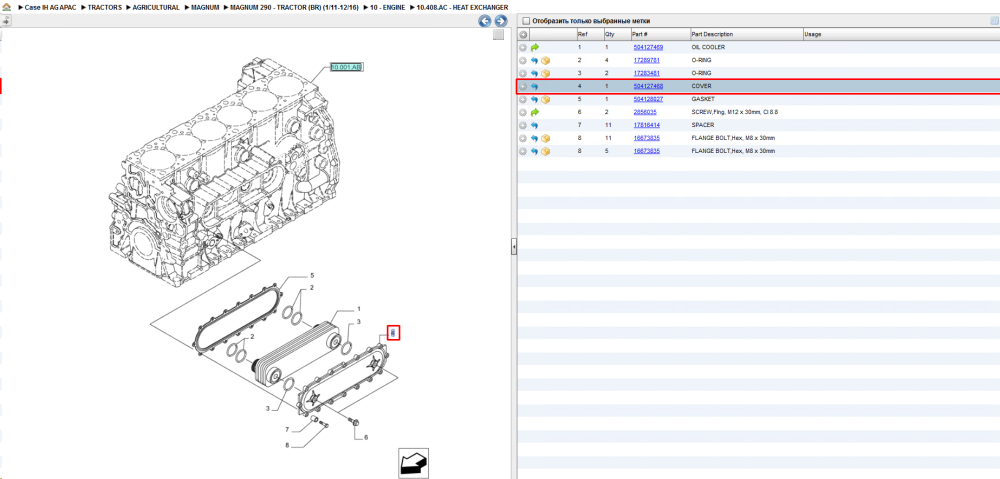
Task: Go to next diagram with right arrow
Action: coord(501,21)
